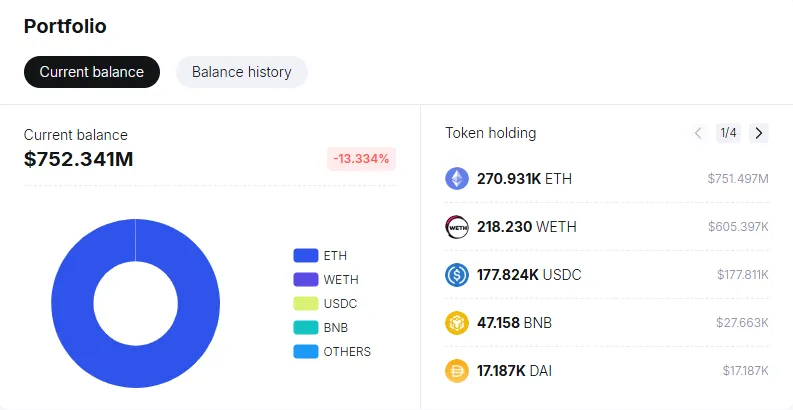The image size is (793, 410).
Task: Open the 270.931K ETH holding row
Action: click(x=607, y=178)
